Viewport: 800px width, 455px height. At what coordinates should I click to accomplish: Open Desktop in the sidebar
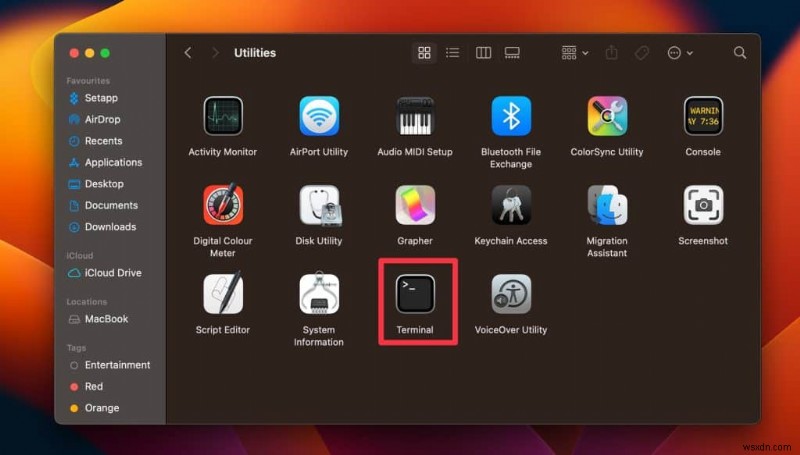(x=96, y=184)
